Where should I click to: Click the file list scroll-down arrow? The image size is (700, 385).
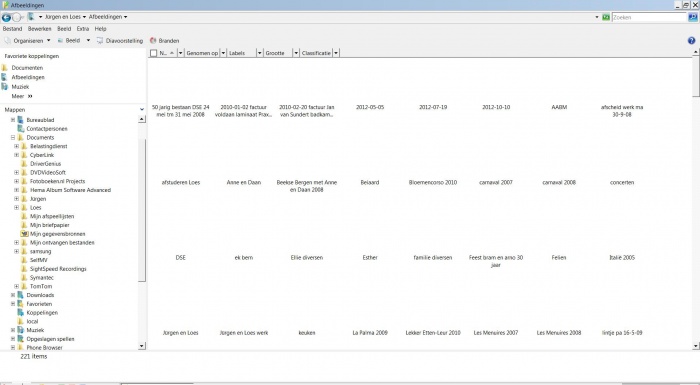coord(696,346)
